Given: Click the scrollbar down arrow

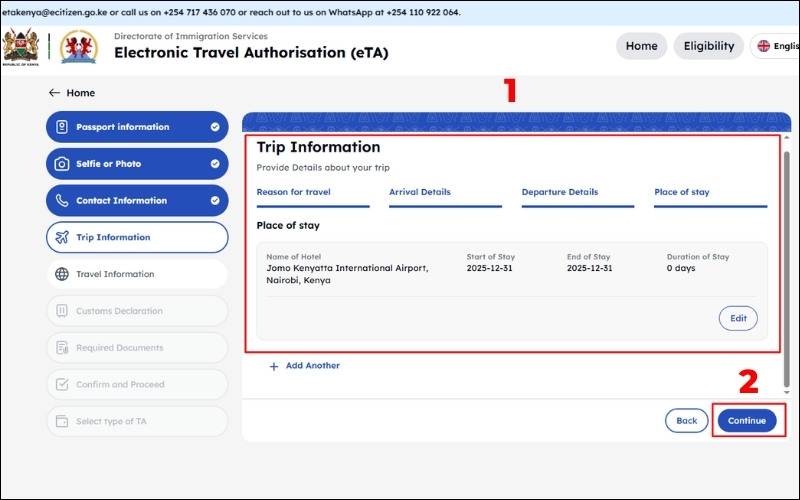Looking at the screenshot, I should [x=786, y=392].
